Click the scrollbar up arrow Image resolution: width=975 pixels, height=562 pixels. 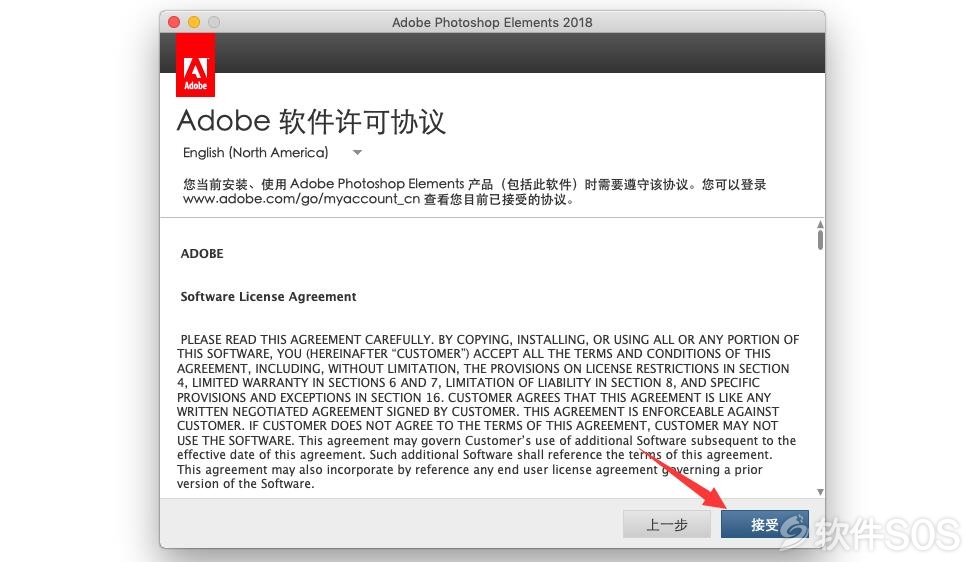pyautogui.click(x=820, y=224)
